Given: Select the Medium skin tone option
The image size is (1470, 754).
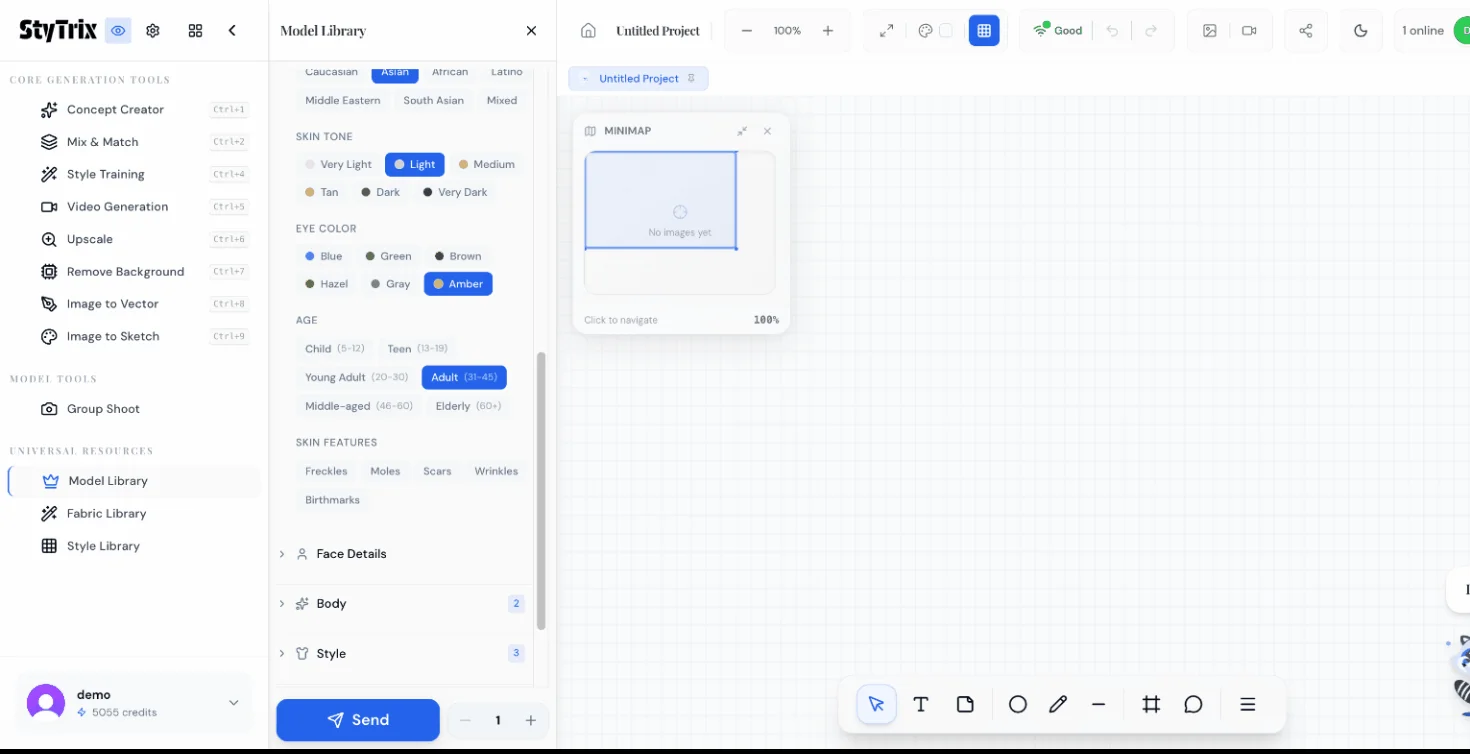Looking at the screenshot, I should pos(486,164).
